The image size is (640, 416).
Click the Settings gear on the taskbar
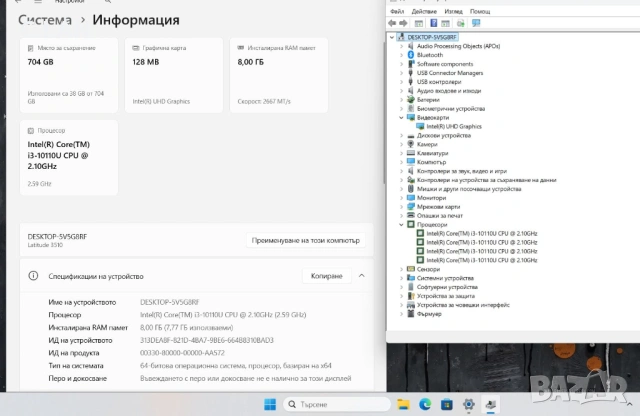(469, 404)
